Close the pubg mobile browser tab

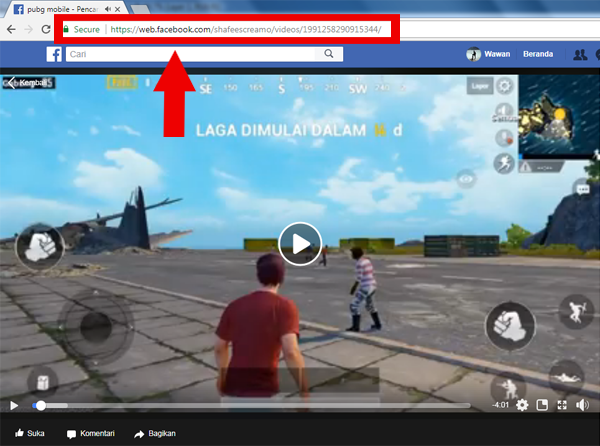click(117, 9)
